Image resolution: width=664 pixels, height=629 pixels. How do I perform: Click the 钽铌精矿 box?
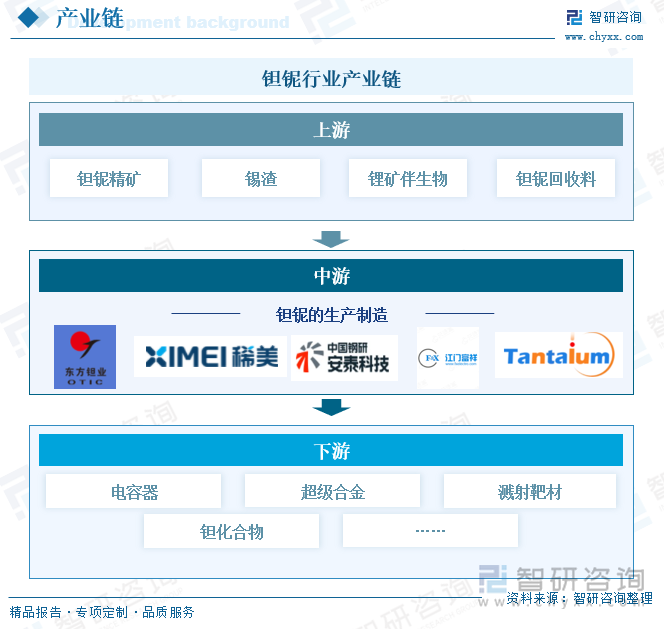click(x=109, y=178)
